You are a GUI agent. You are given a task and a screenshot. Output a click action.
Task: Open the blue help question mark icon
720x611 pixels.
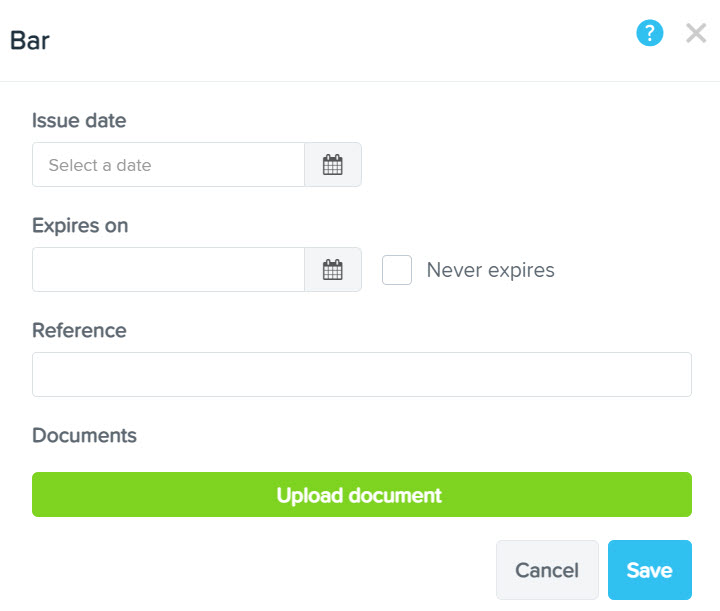pos(650,33)
